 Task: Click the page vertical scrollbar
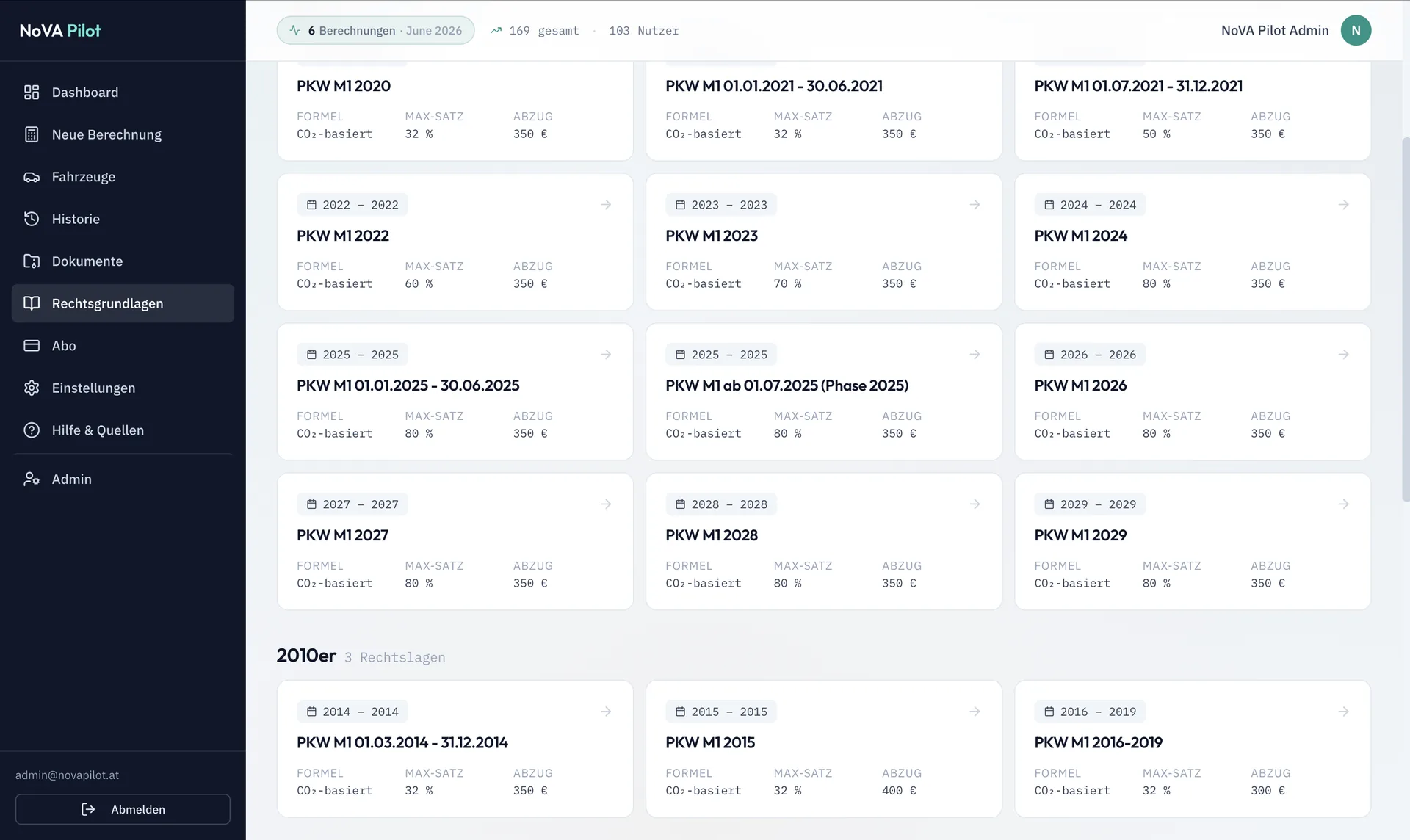point(1406,319)
